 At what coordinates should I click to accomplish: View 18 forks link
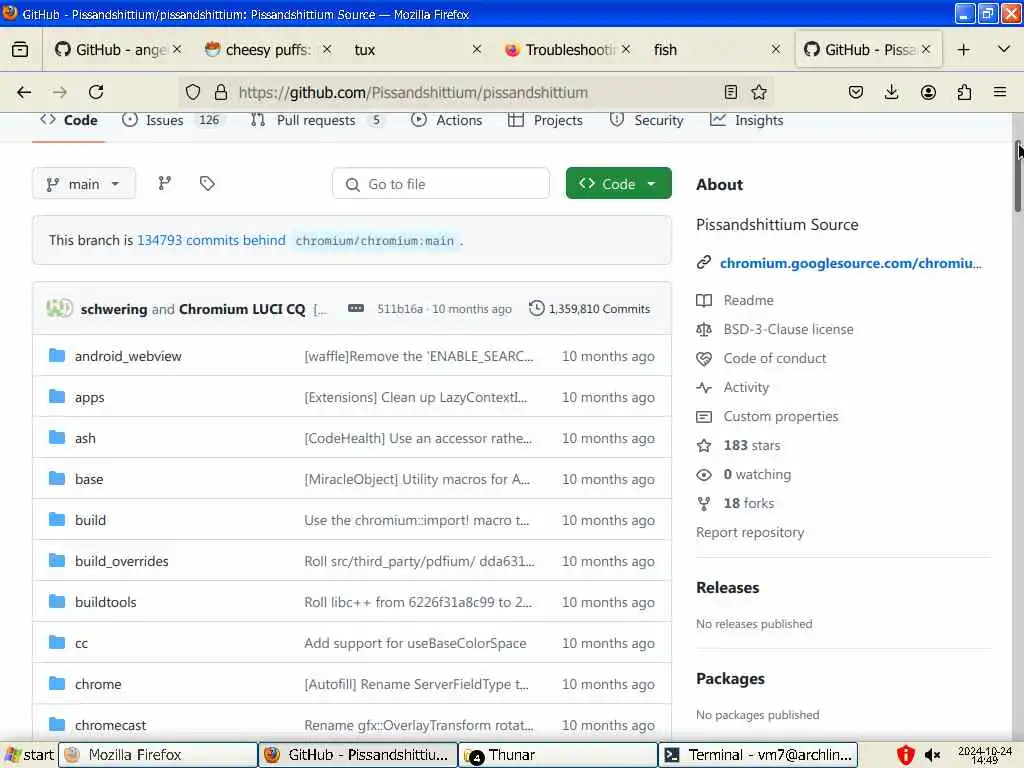[x=748, y=503]
